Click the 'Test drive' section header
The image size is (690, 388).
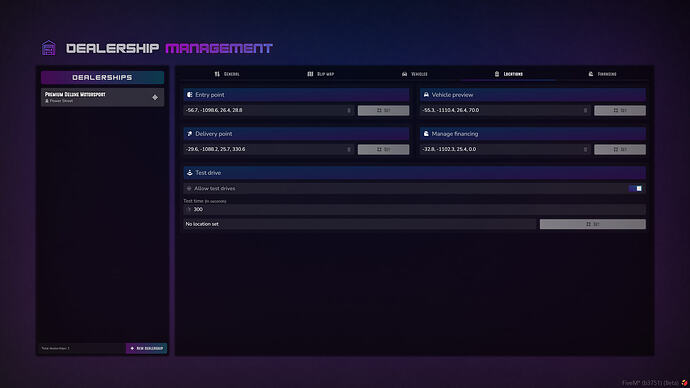pos(415,172)
